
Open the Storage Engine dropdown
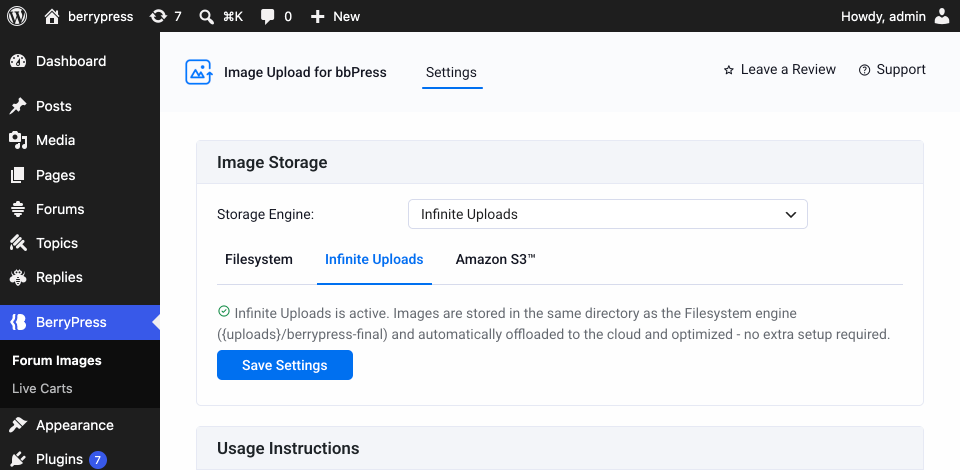[x=608, y=214]
